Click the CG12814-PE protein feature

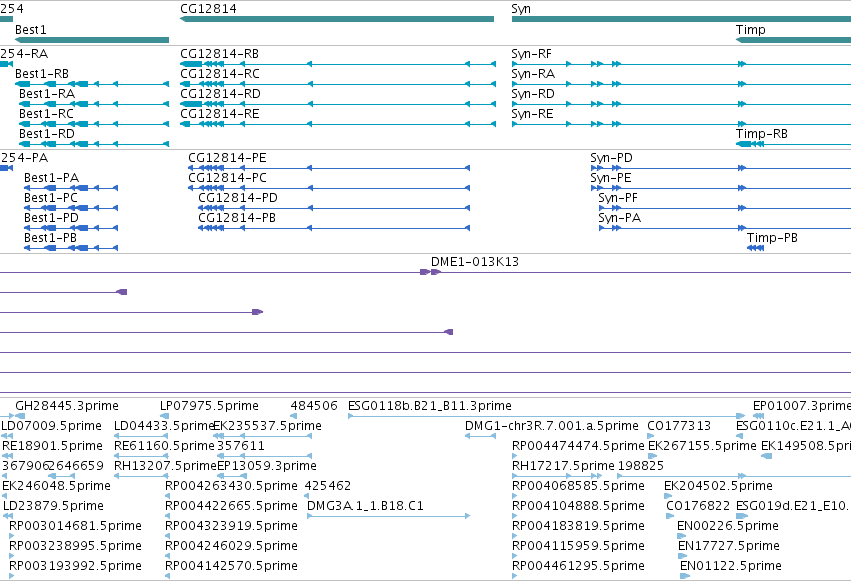click(329, 168)
